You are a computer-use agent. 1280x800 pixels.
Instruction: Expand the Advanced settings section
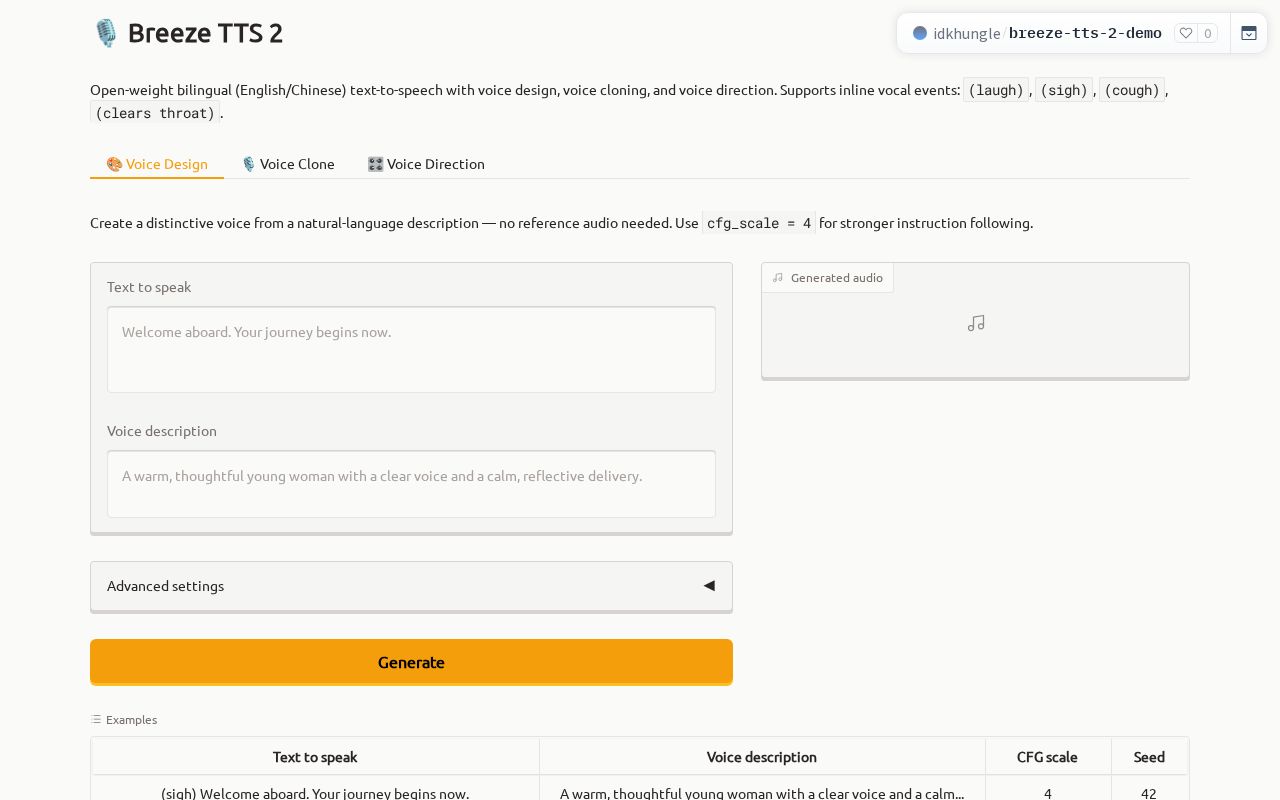pyautogui.click(x=411, y=586)
